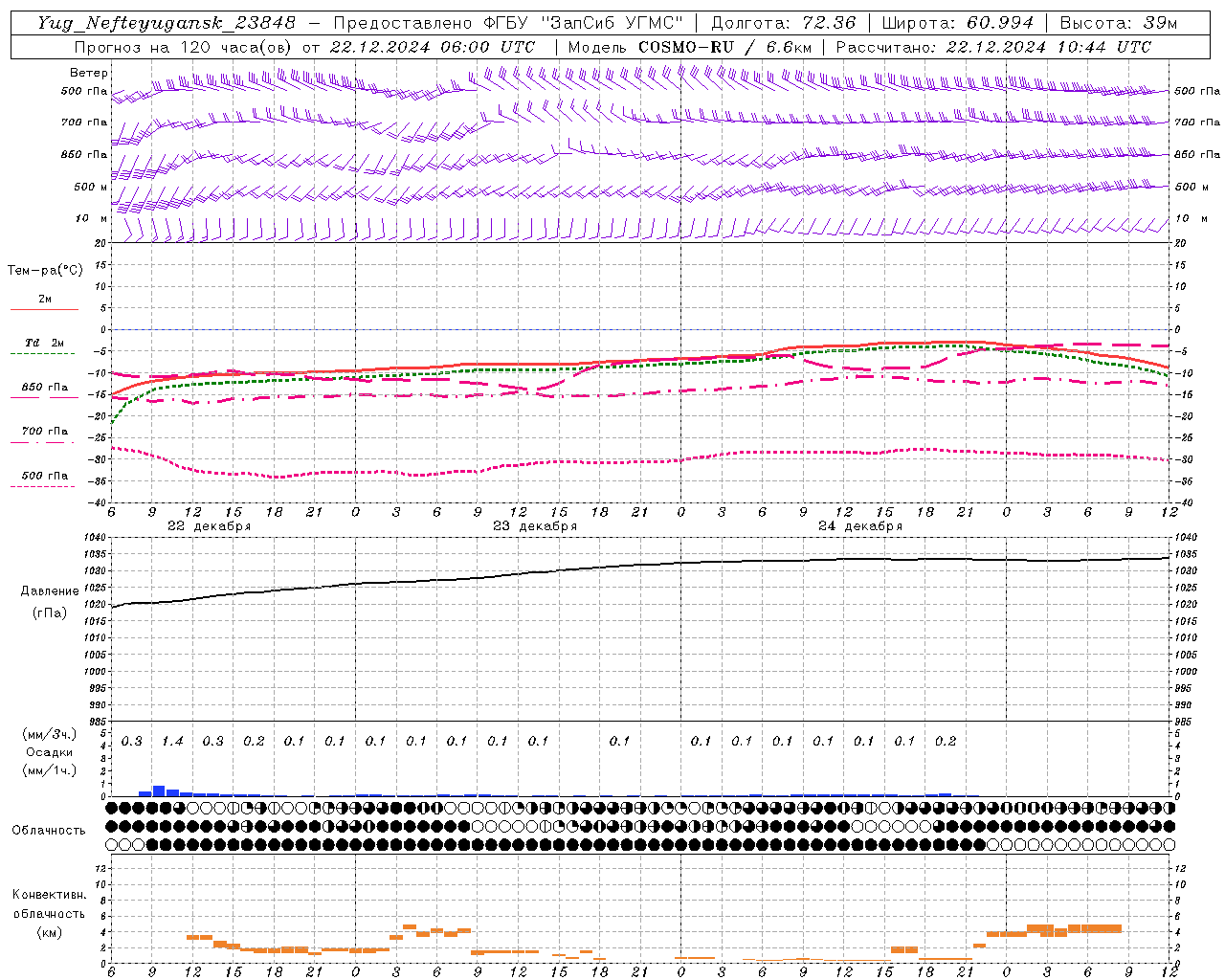Click the 'Рассчитано: 22.12.2024 10:44 UTC' timestamp
Screen dimensions: 1225x980
coord(993,47)
